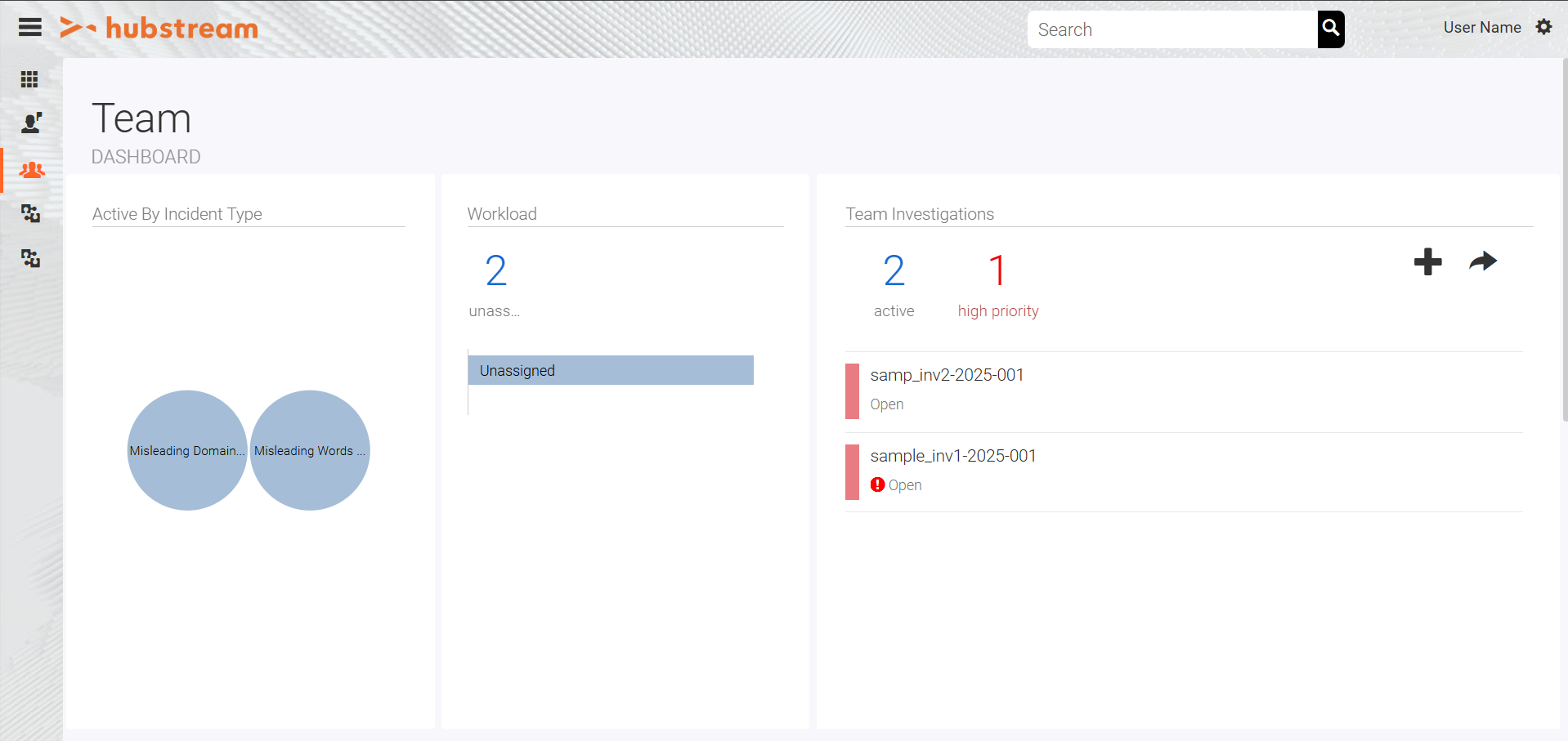Open the hamburger navigation menu
This screenshot has width=1568, height=741.
29,27
